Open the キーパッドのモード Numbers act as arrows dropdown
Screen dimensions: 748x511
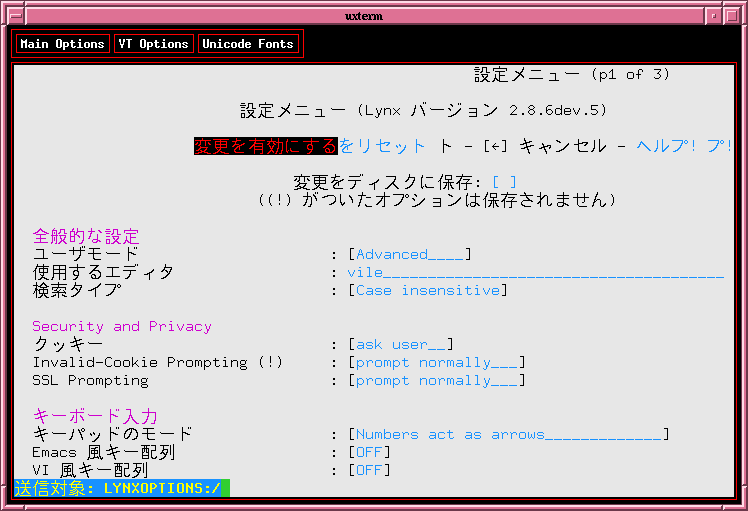tap(508, 434)
